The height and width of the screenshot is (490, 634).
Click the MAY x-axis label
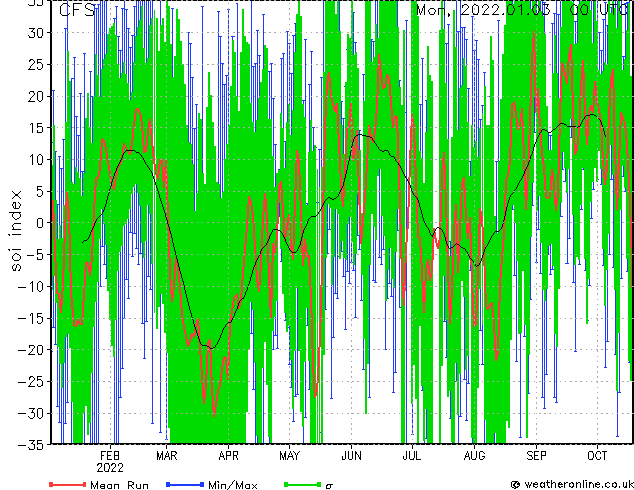pyautogui.click(x=290, y=456)
